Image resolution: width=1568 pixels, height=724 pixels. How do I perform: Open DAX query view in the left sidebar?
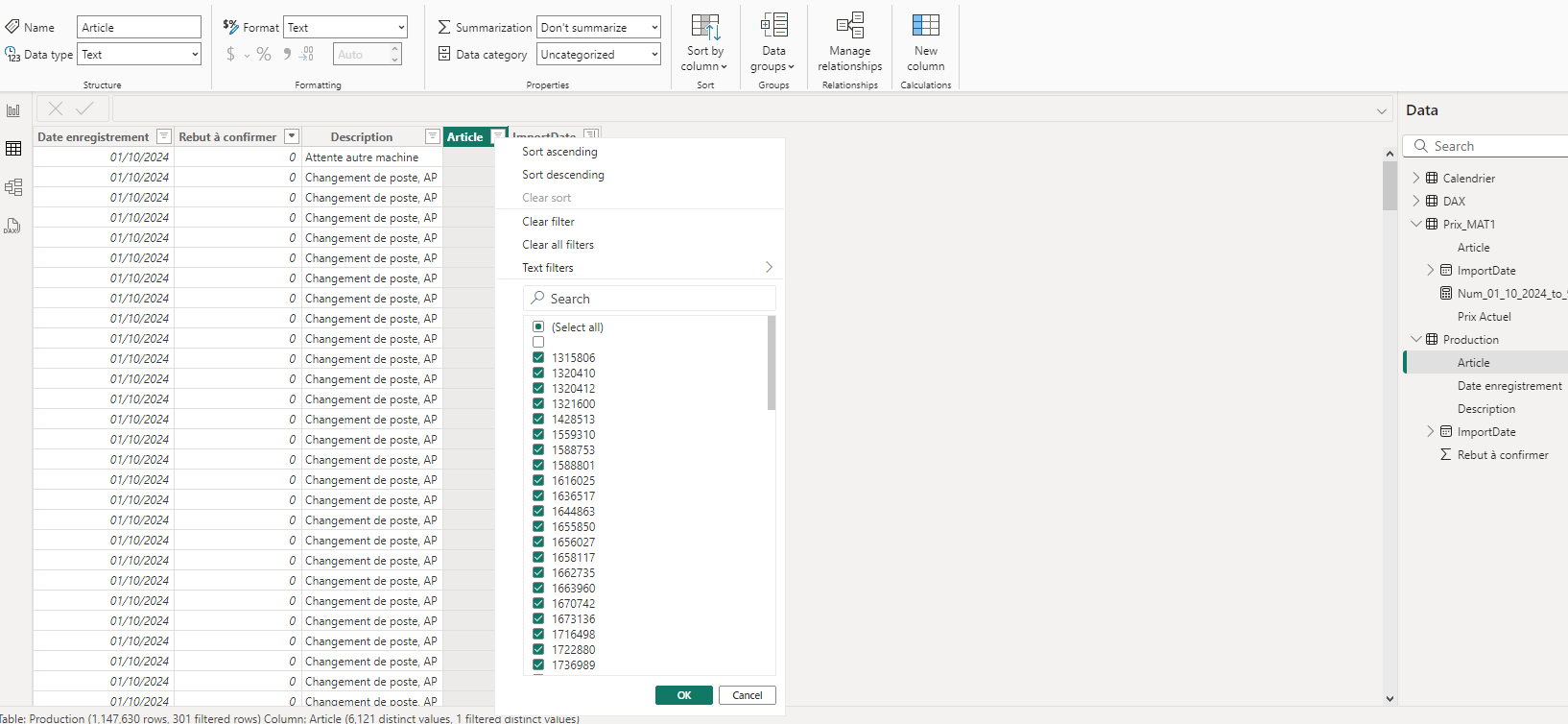point(13,226)
